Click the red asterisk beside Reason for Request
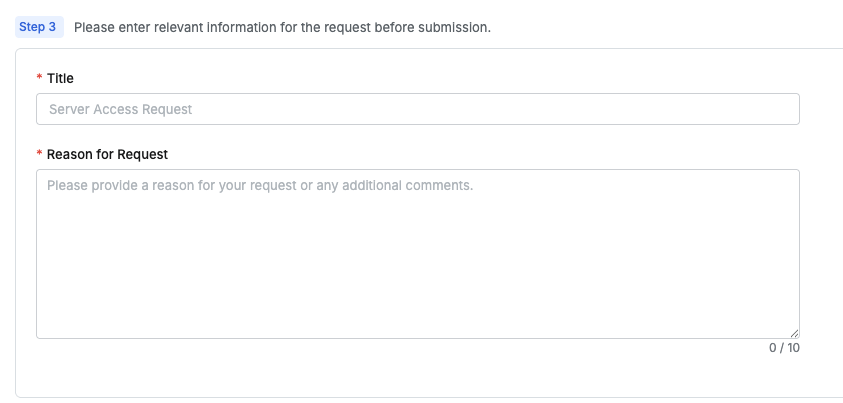This screenshot has height=403, width=843. pyautogui.click(x=39, y=154)
